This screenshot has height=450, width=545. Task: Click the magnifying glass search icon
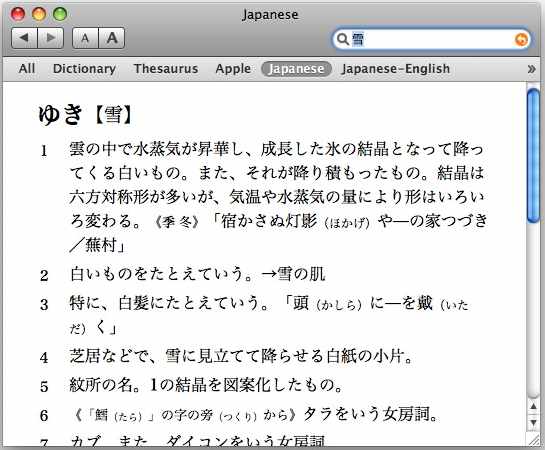pos(343,39)
